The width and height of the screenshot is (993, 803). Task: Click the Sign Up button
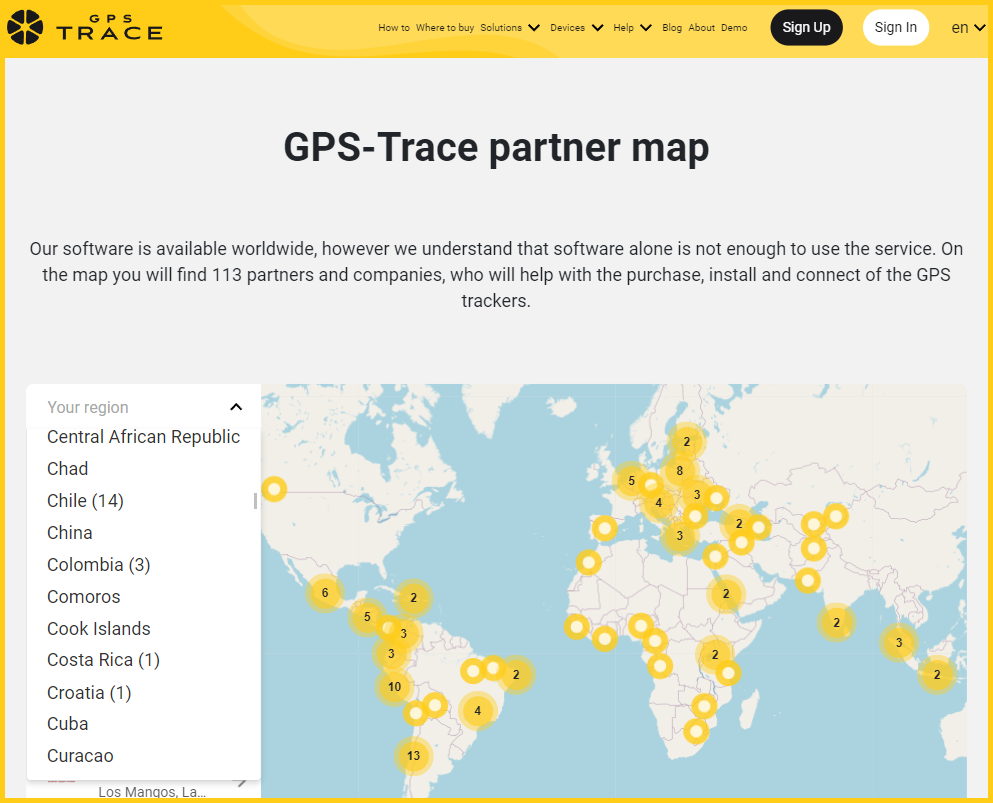[x=806, y=28]
